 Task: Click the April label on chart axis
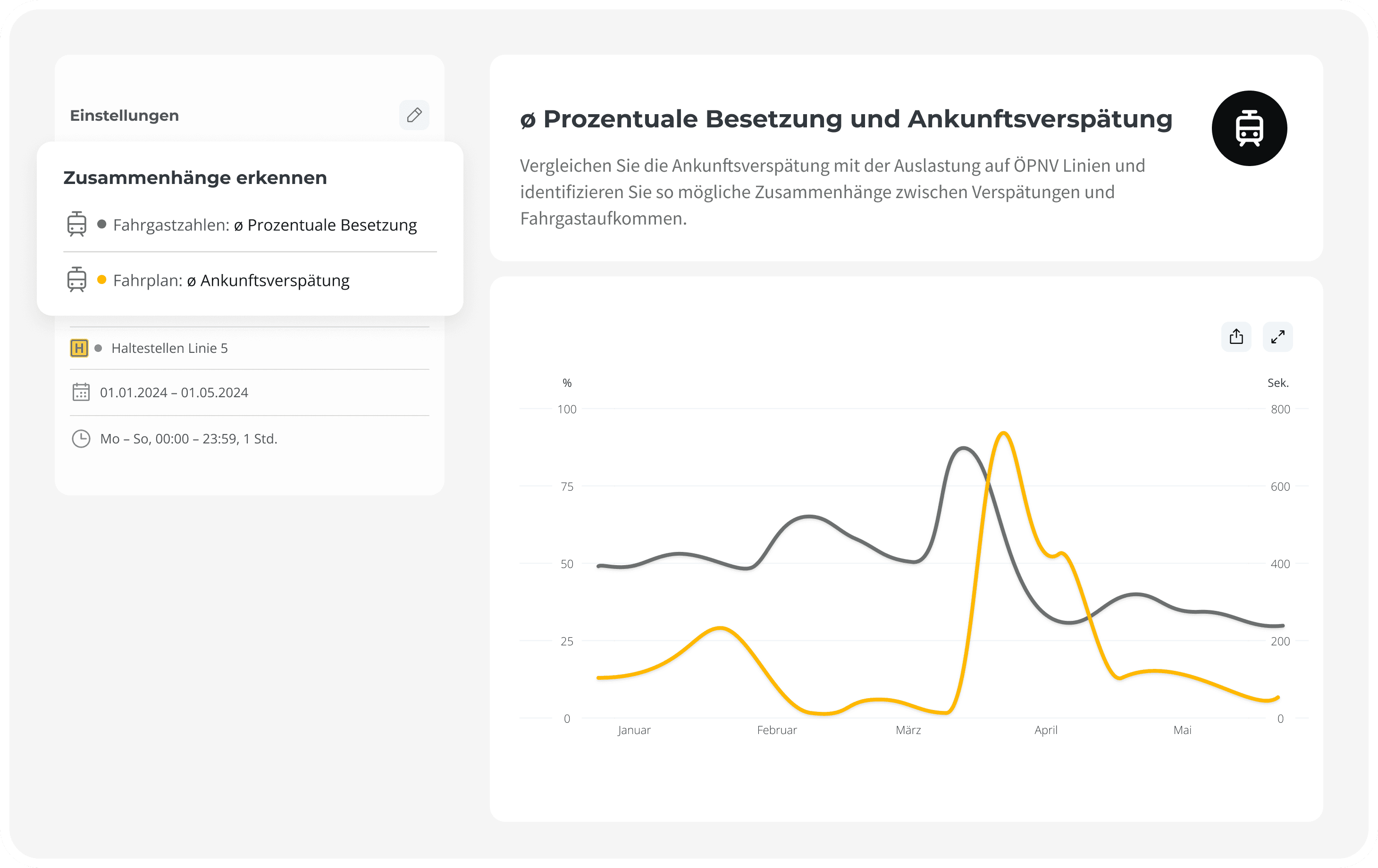click(x=1045, y=731)
